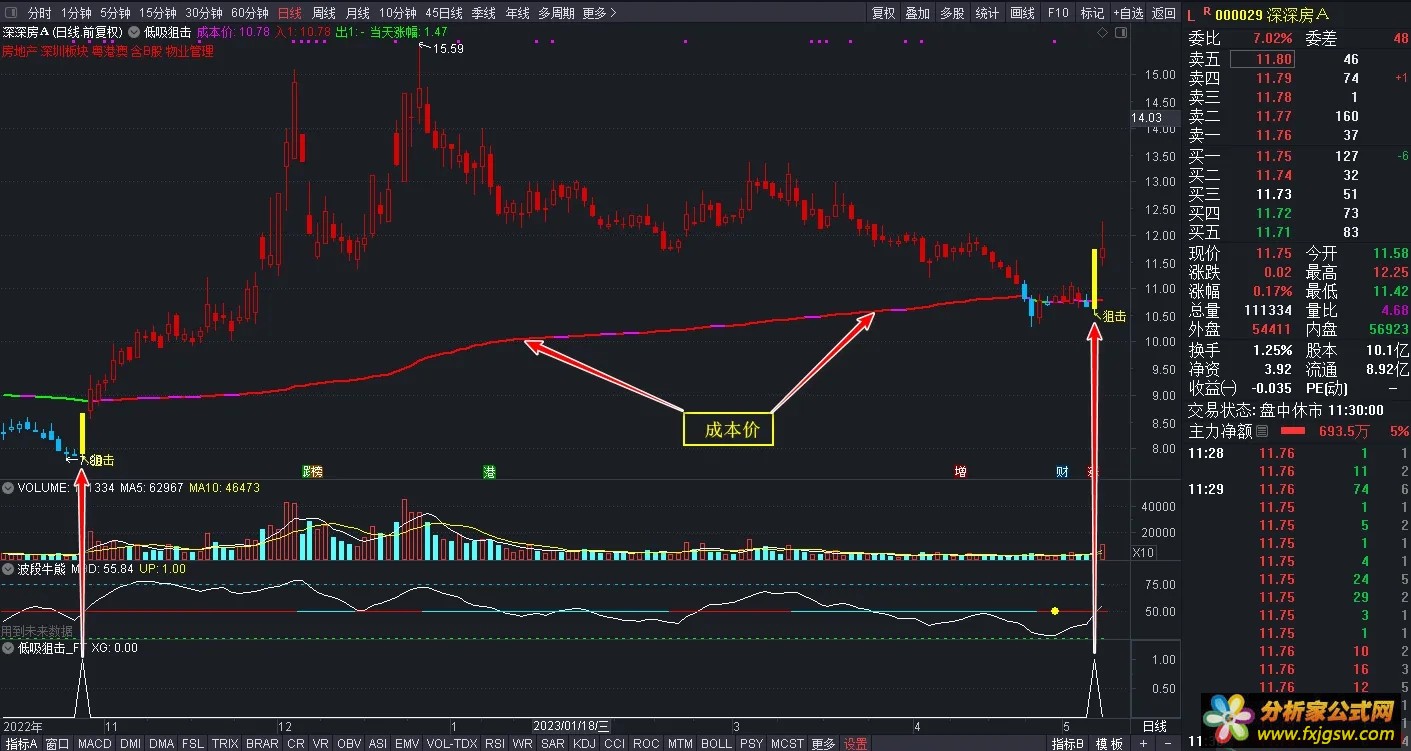Click the 标记 toolbar button
The width and height of the screenshot is (1411, 751).
coord(1092,13)
